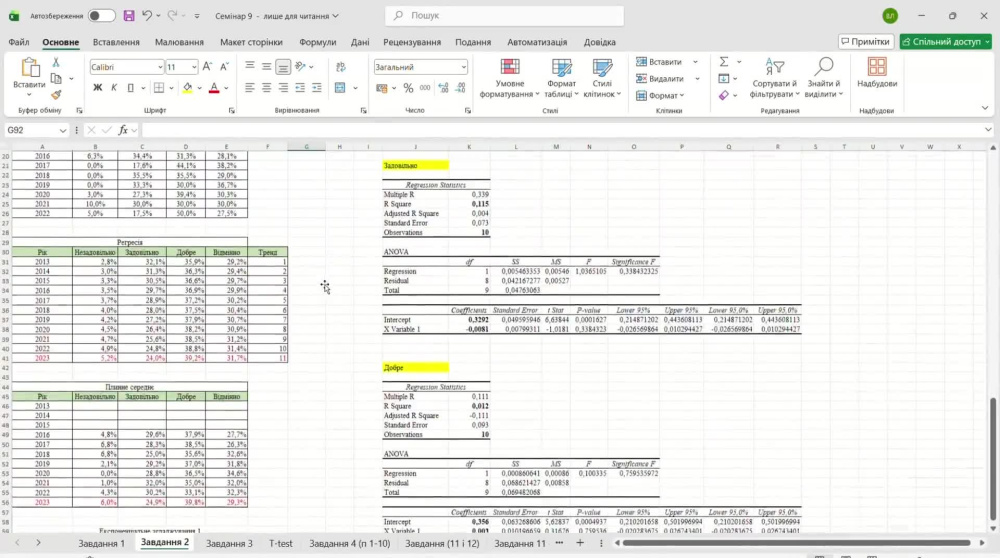Decrease font size with smaller A icon
This screenshot has width=1000, height=558.
(224, 67)
